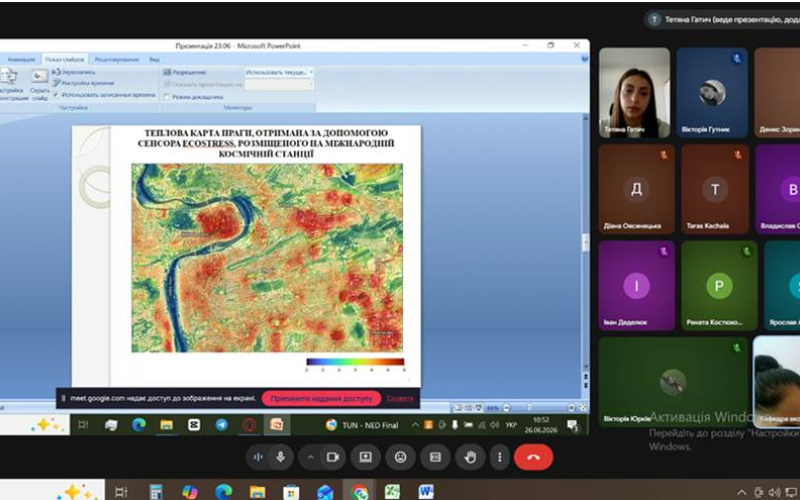Raise hand in the meeting

470,457
